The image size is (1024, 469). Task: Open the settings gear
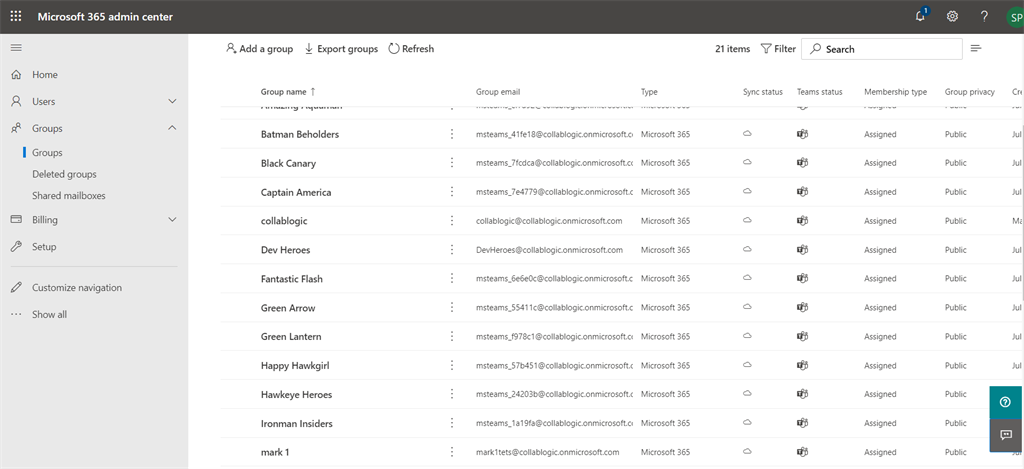coord(952,16)
